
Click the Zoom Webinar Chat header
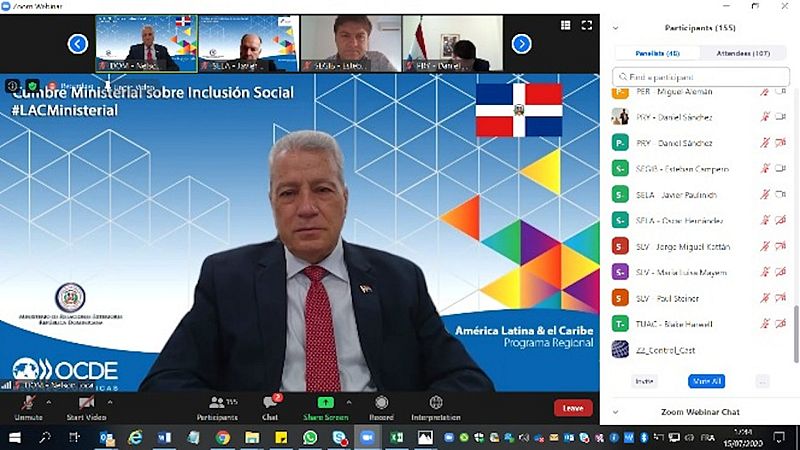(x=700, y=412)
